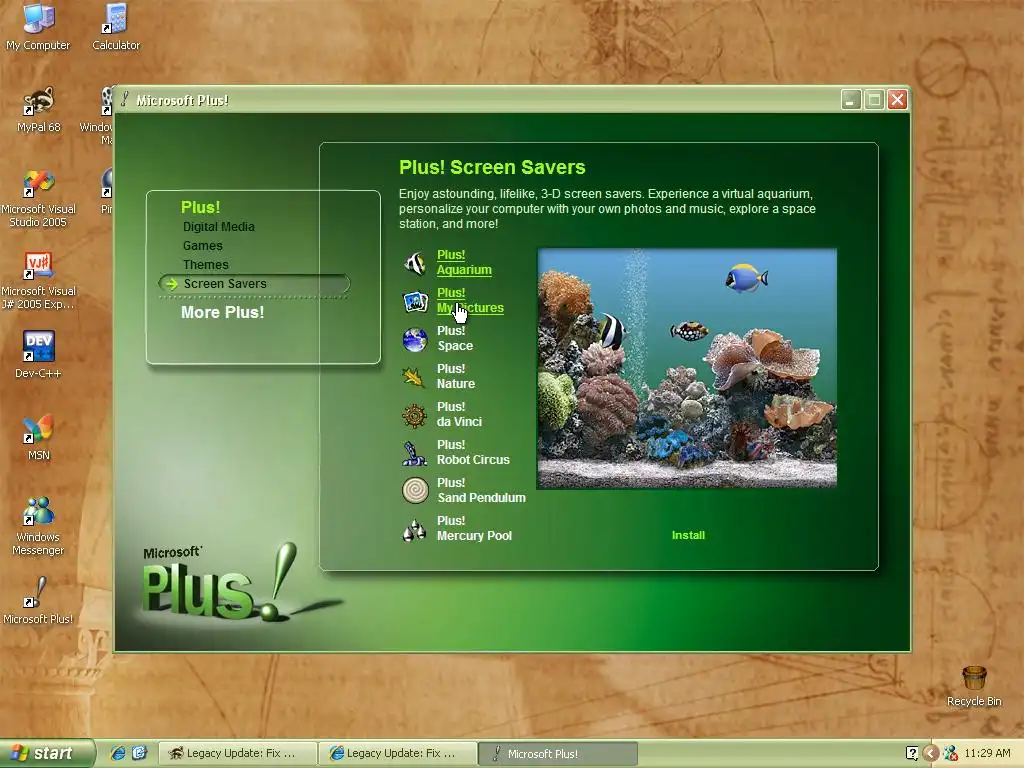Screen dimensions: 1024x768
Task: Click the Plus! Space globe icon
Action: click(415, 340)
